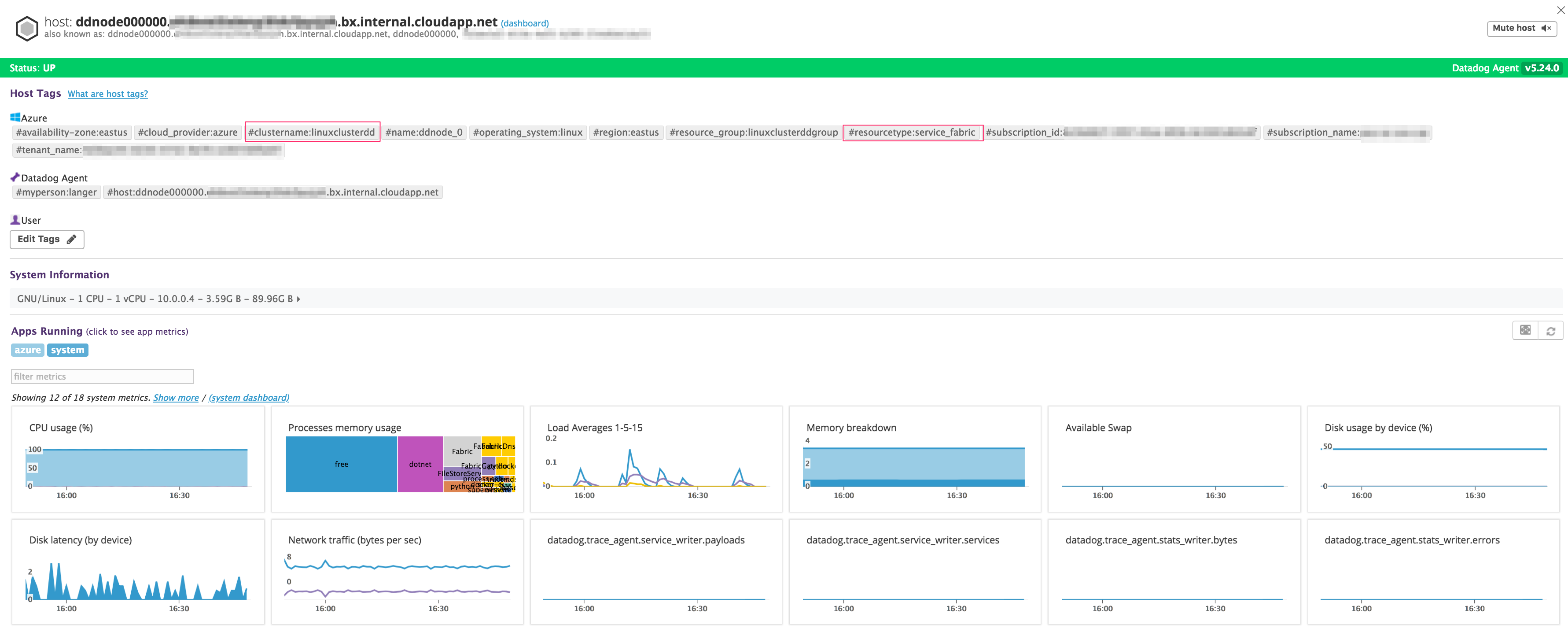Screen dimensions: 1568x628
Task: Click the Datadog Agent v5.24.0 version badge
Action: [x=1542, y=68]
